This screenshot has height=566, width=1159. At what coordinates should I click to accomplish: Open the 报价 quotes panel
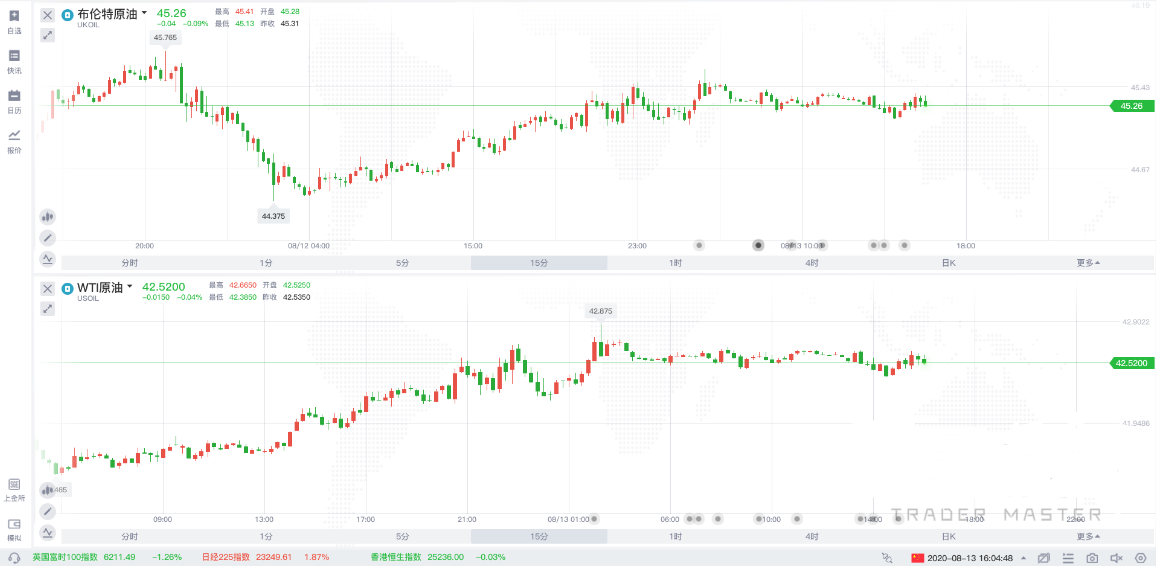[x=14, y=141]
